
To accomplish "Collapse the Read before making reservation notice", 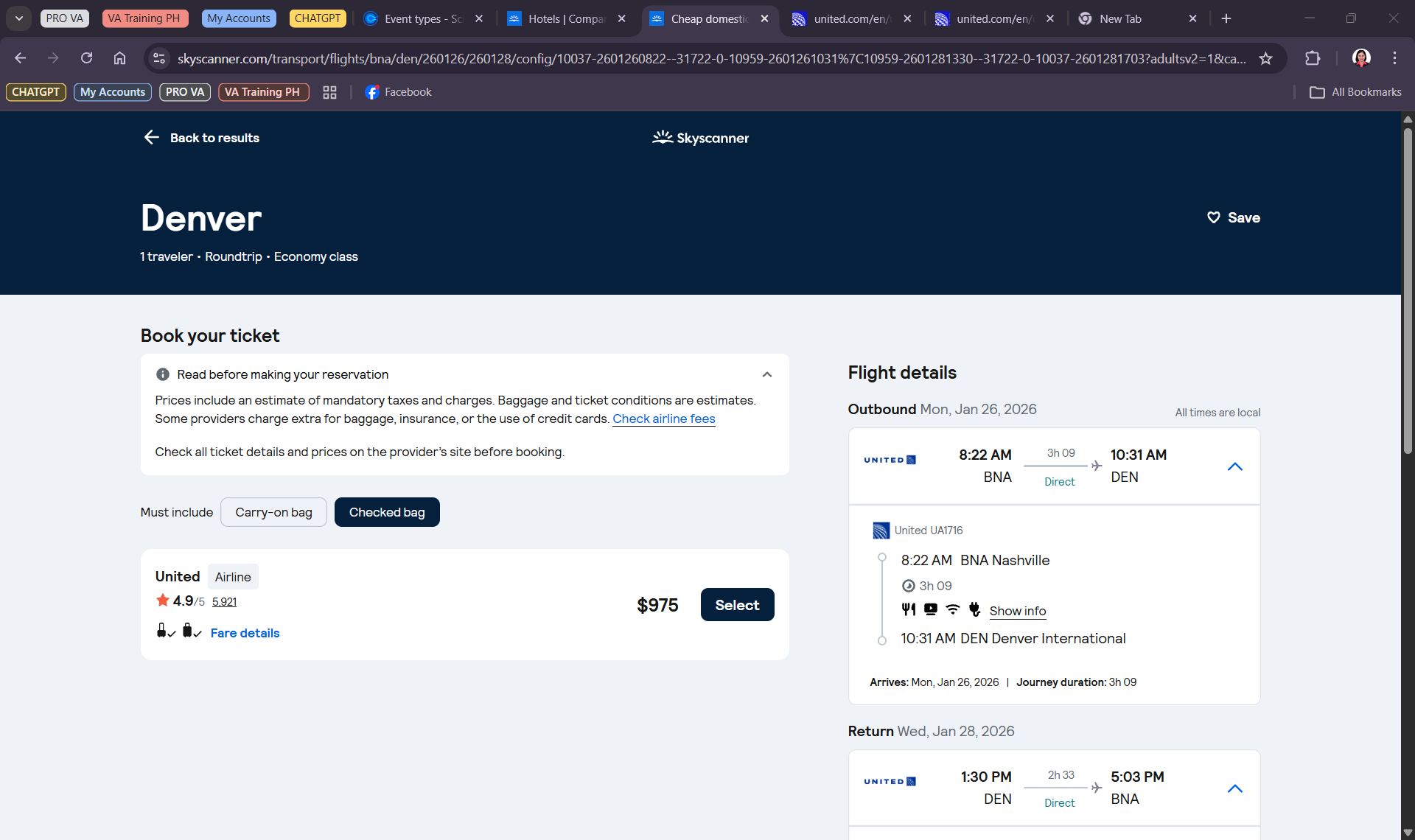I will (766, 374).
